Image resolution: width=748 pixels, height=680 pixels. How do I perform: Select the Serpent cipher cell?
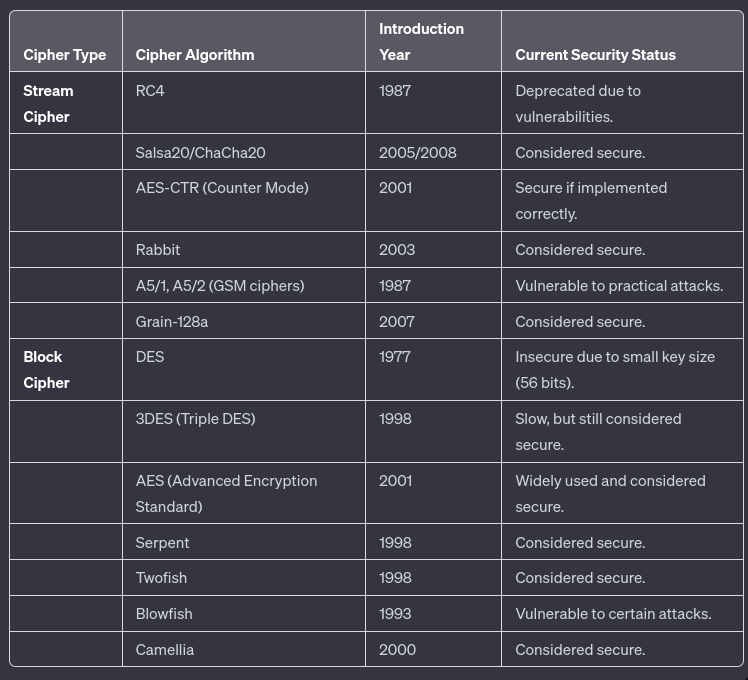pos(162,542)
